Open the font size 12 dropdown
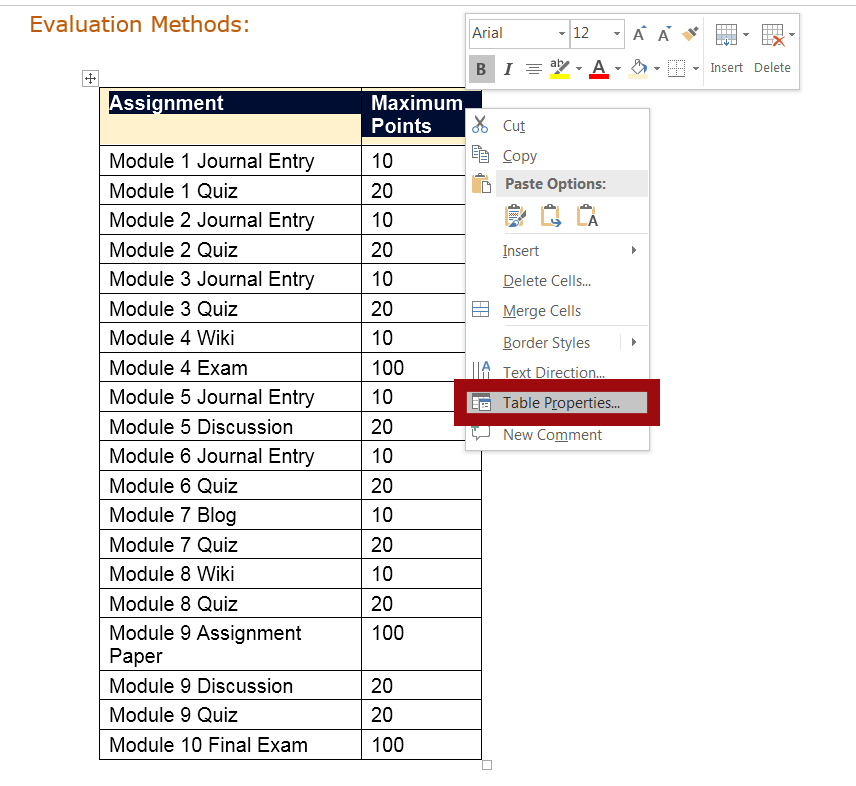The height and width of the screenshot is (786, 856). coord(617,33)
